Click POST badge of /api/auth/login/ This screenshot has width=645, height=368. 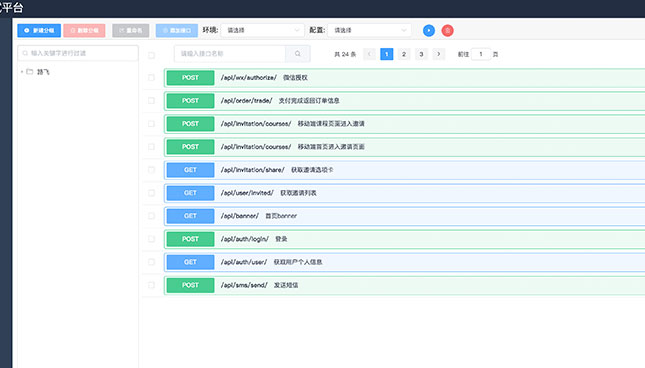(x=190, y=239)
